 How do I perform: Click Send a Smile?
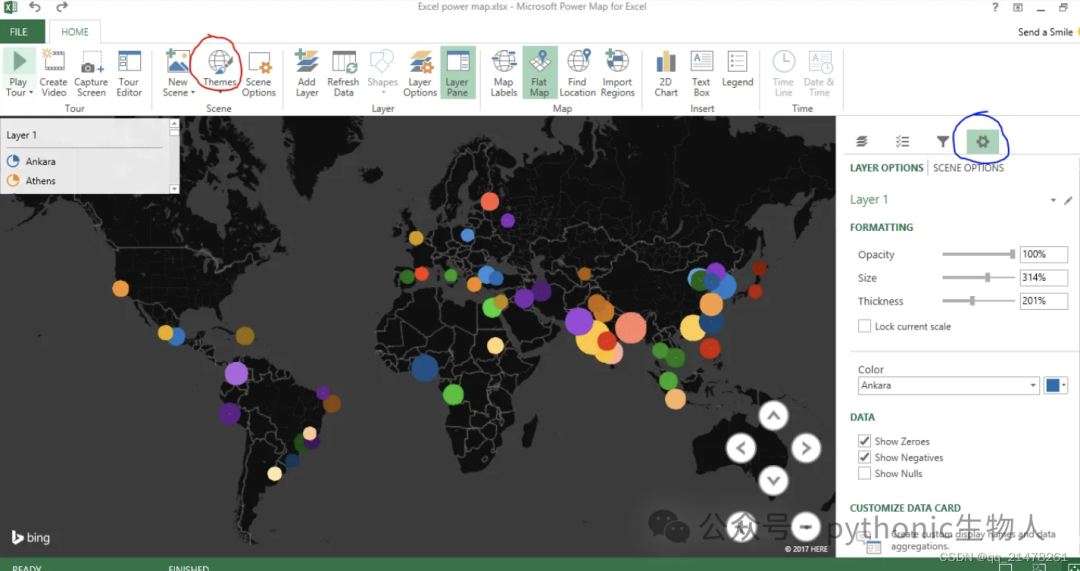1045,32
